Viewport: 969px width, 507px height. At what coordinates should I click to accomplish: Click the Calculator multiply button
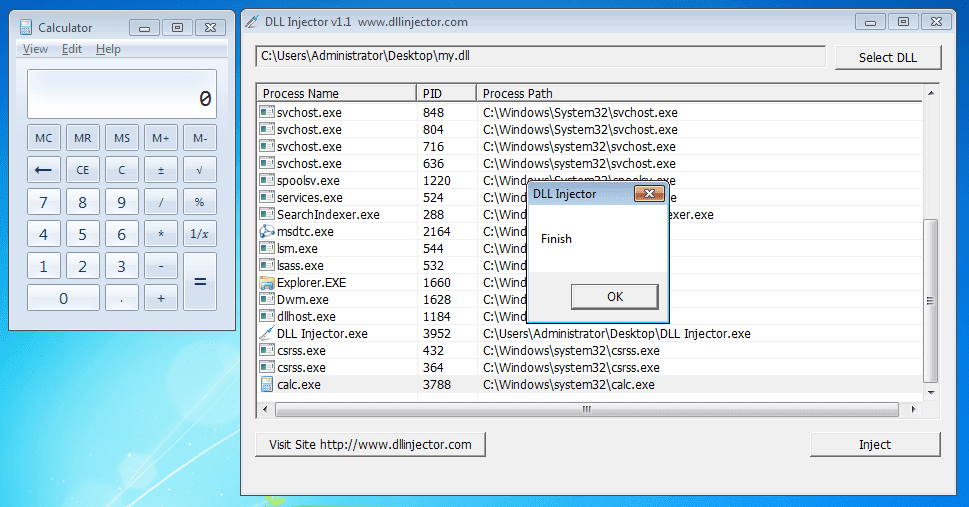pos(161,234)
